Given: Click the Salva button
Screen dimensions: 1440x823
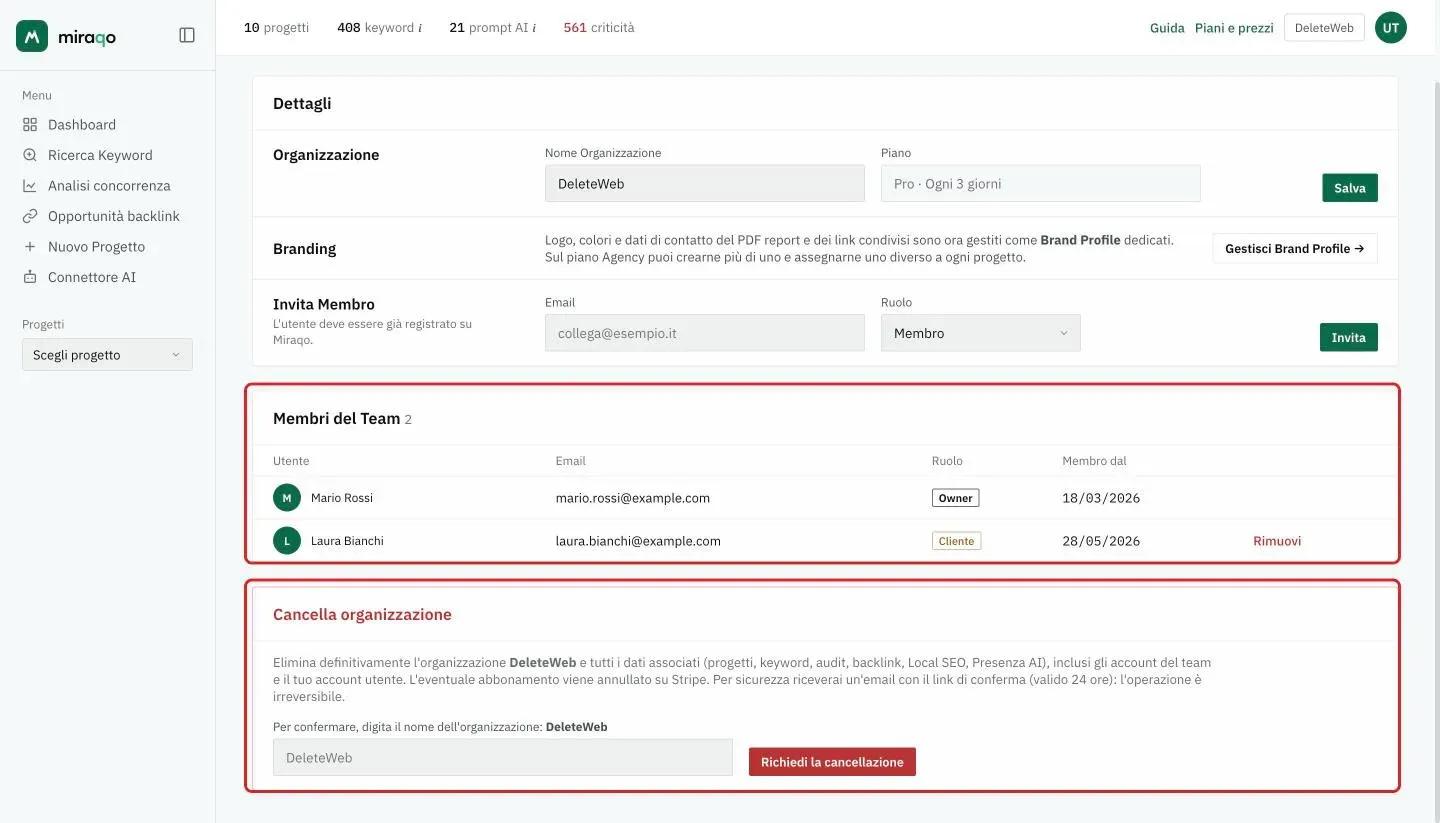Looking at the screenshot, I should [x=1350, y=188].
